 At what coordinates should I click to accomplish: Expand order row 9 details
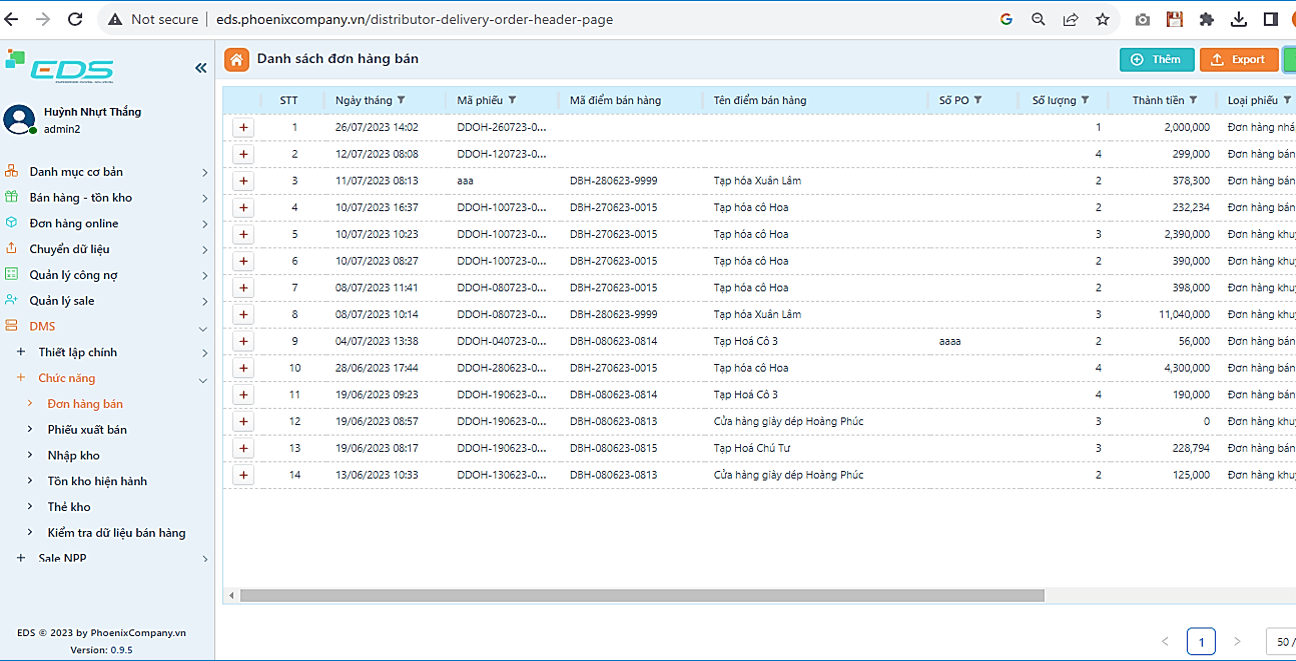(x=244, y=341)
